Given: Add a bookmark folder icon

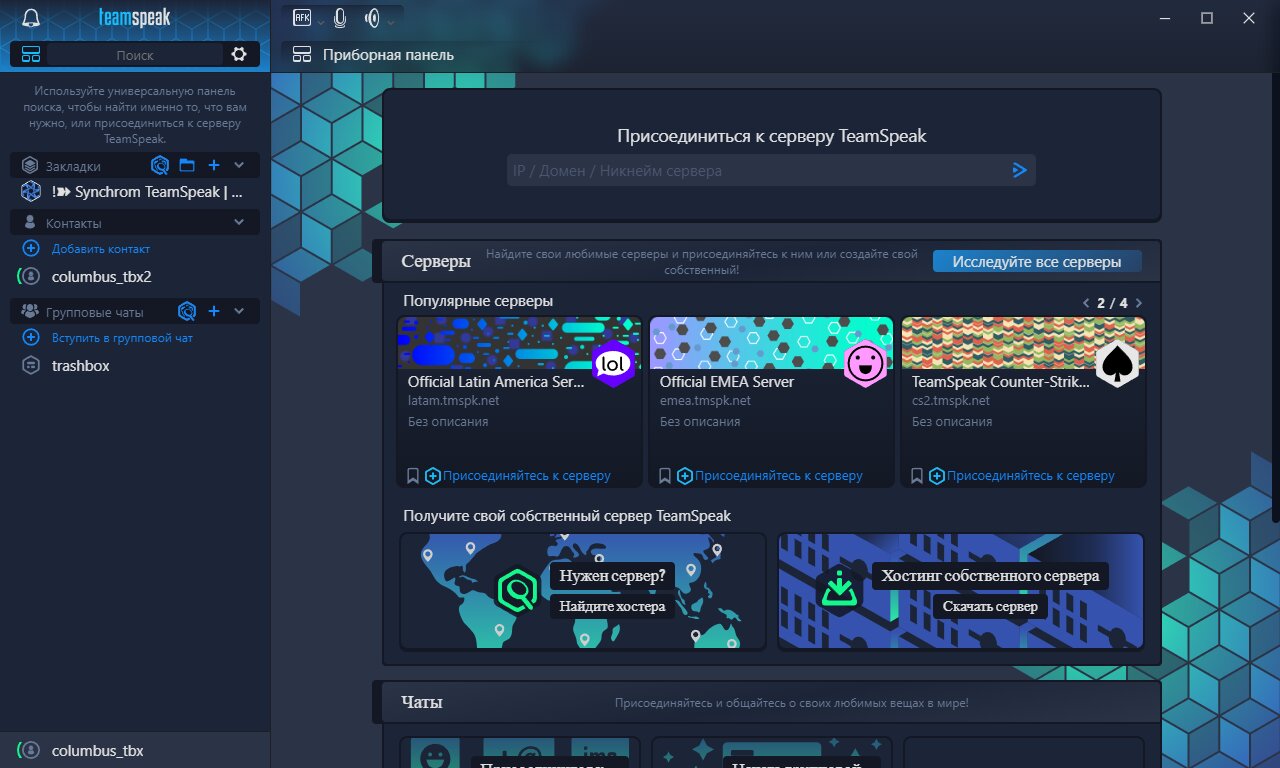Looking at the screenshot, I should coord(187,165).
